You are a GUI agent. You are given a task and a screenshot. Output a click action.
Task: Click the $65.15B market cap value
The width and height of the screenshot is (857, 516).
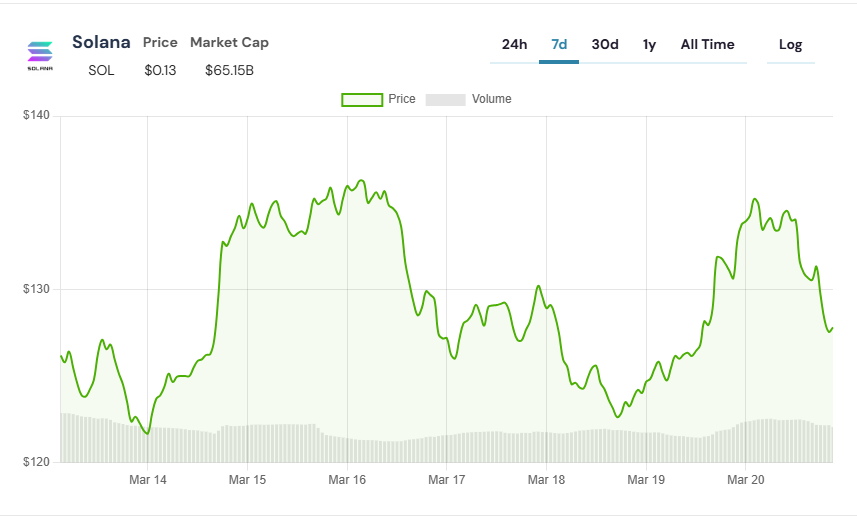[x=229, y=71]
